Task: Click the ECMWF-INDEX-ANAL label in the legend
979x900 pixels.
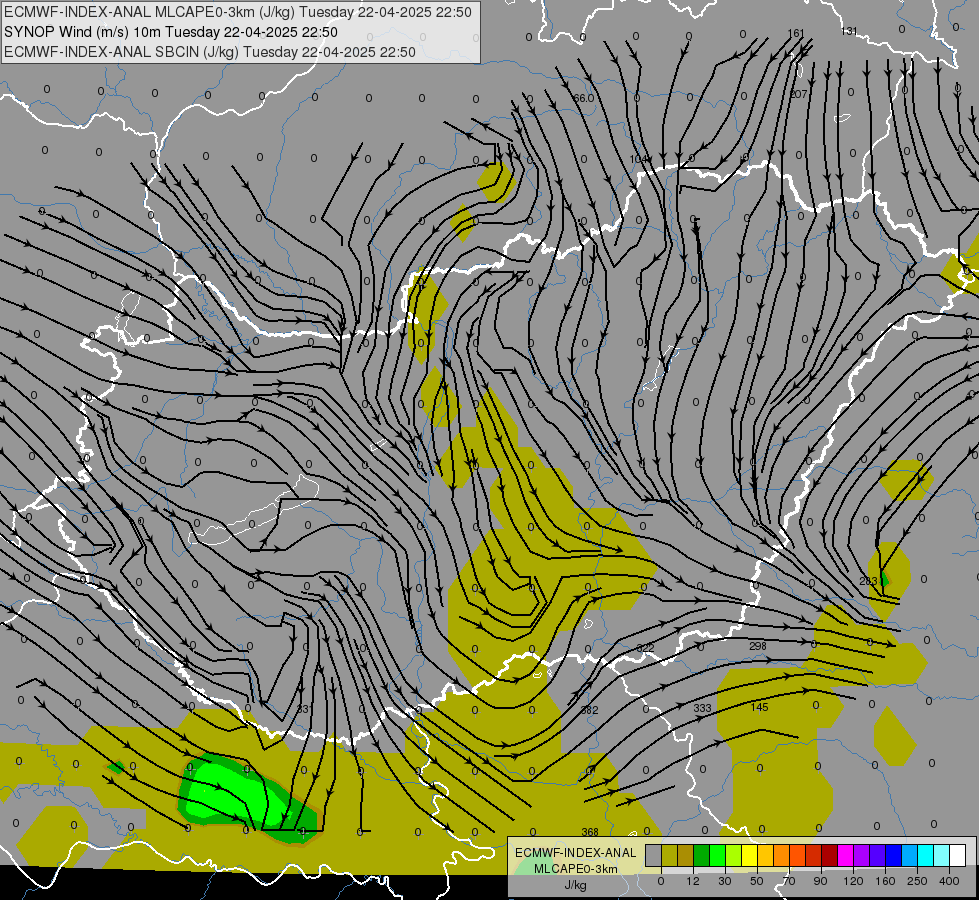Action: point(575,853)
